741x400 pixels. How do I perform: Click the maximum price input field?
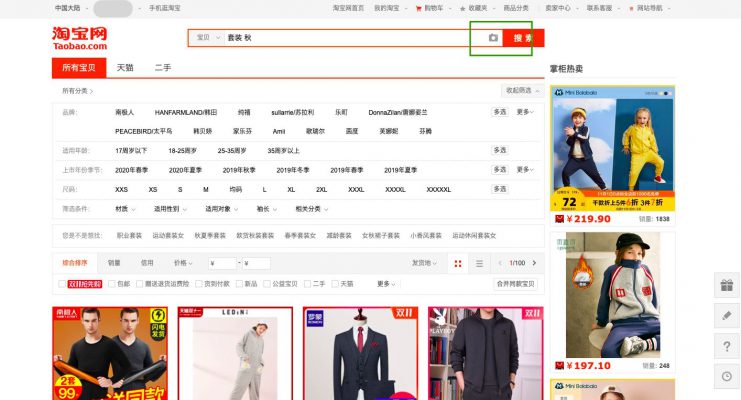pyautogui.click(x=257, y=263)
